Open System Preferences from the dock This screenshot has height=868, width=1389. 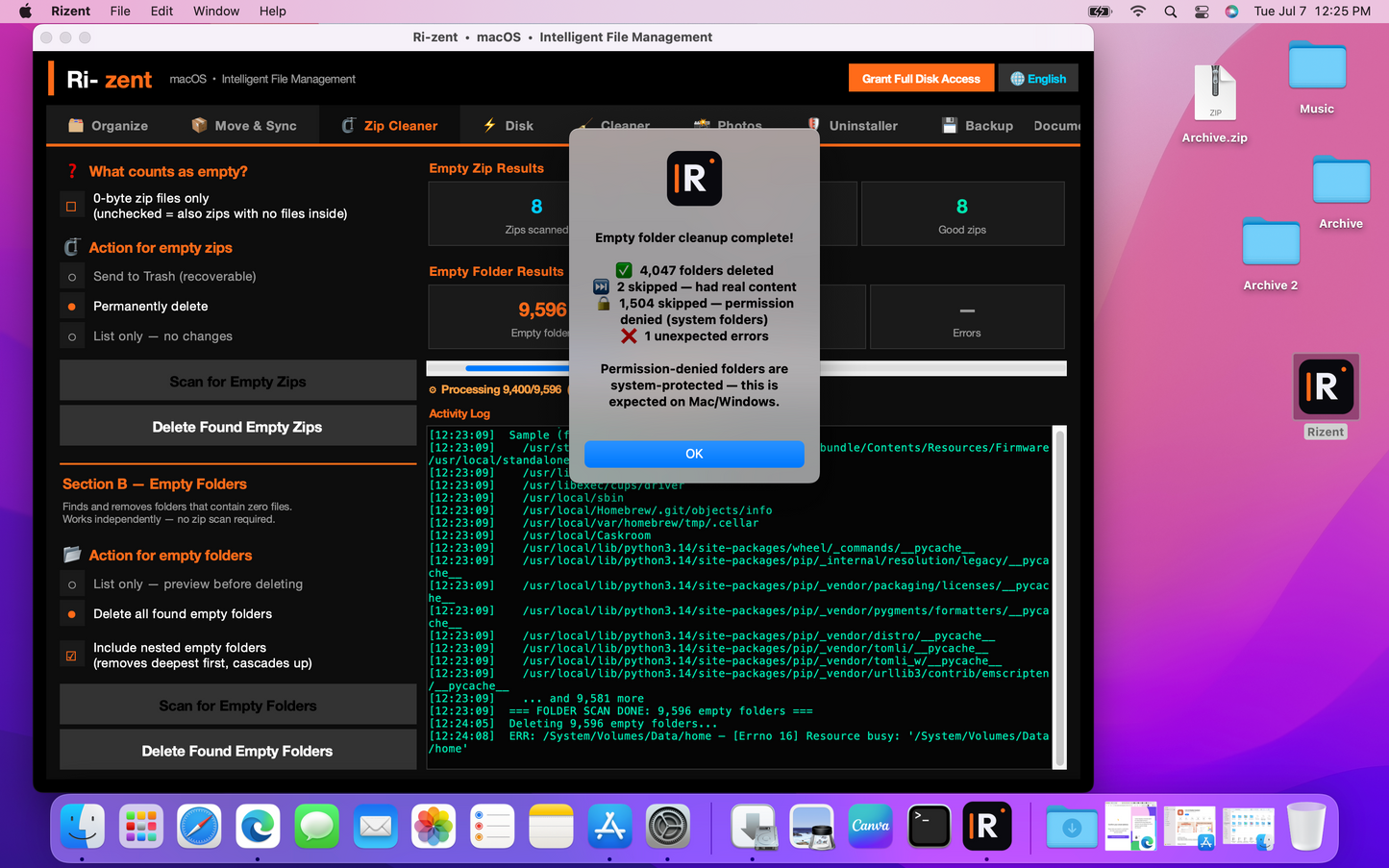click(x=668, y=826)
